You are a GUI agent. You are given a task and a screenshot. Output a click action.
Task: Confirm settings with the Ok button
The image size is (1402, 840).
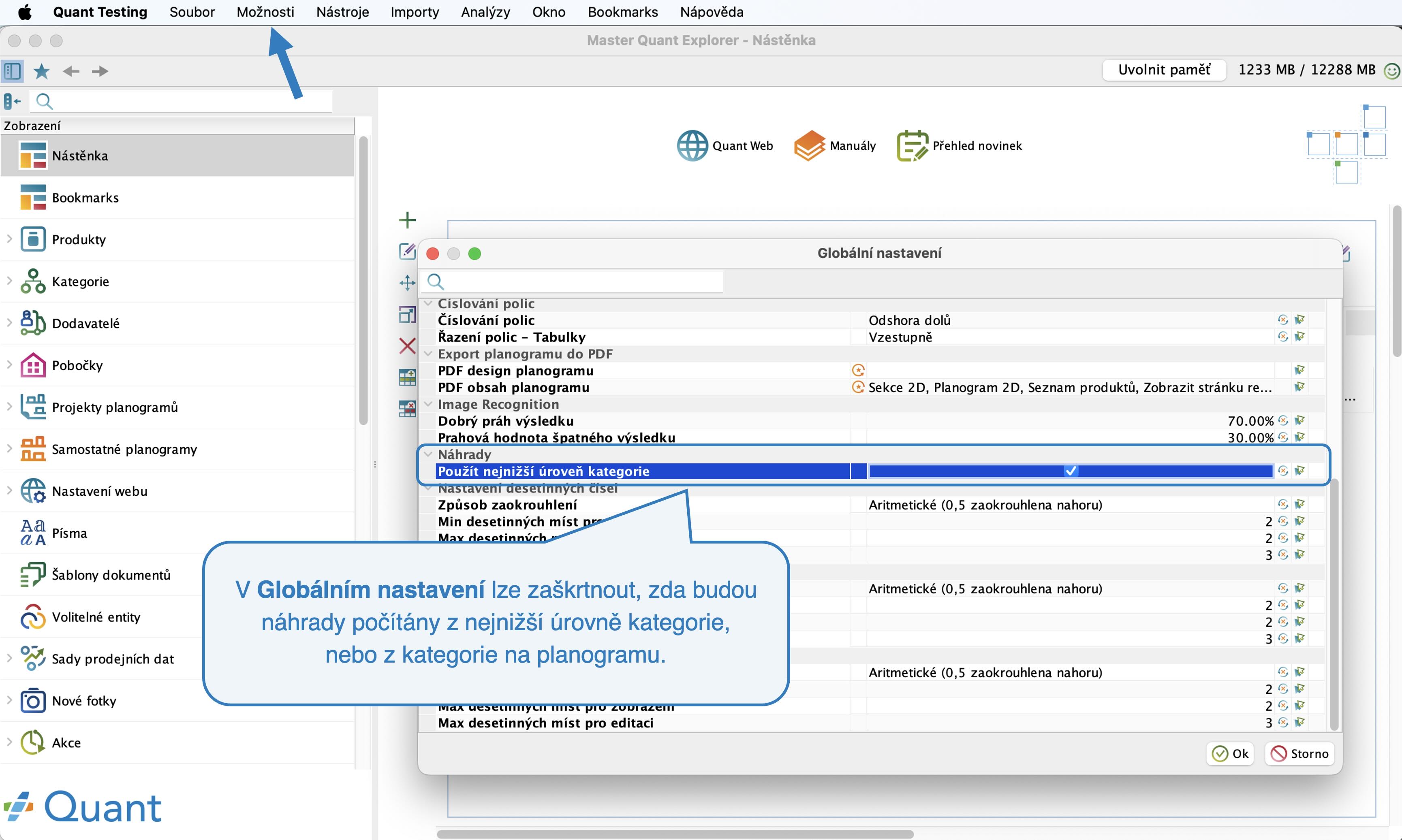[x=1230, y=754]
